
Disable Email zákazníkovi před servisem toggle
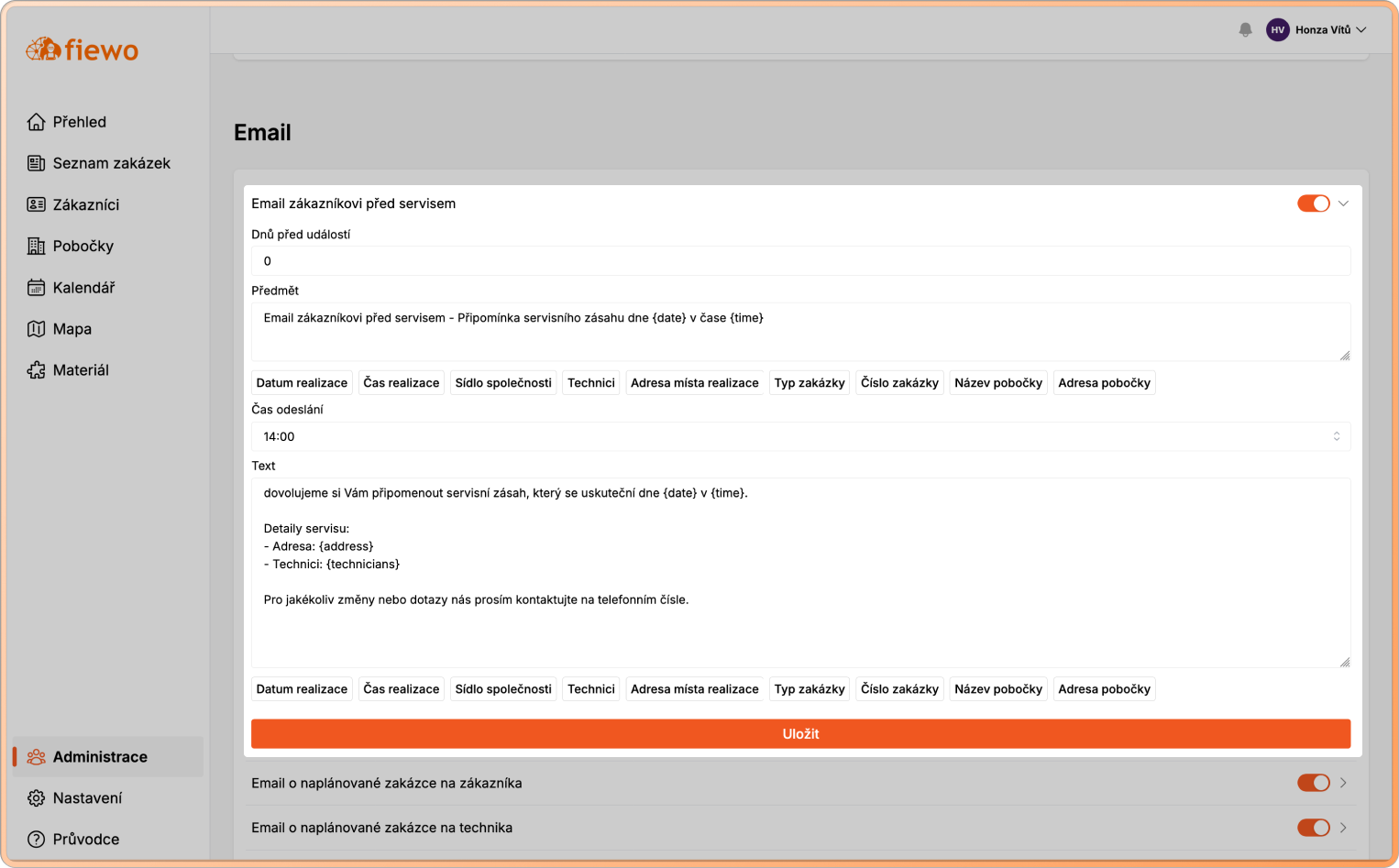click(x=1313, y=203)
